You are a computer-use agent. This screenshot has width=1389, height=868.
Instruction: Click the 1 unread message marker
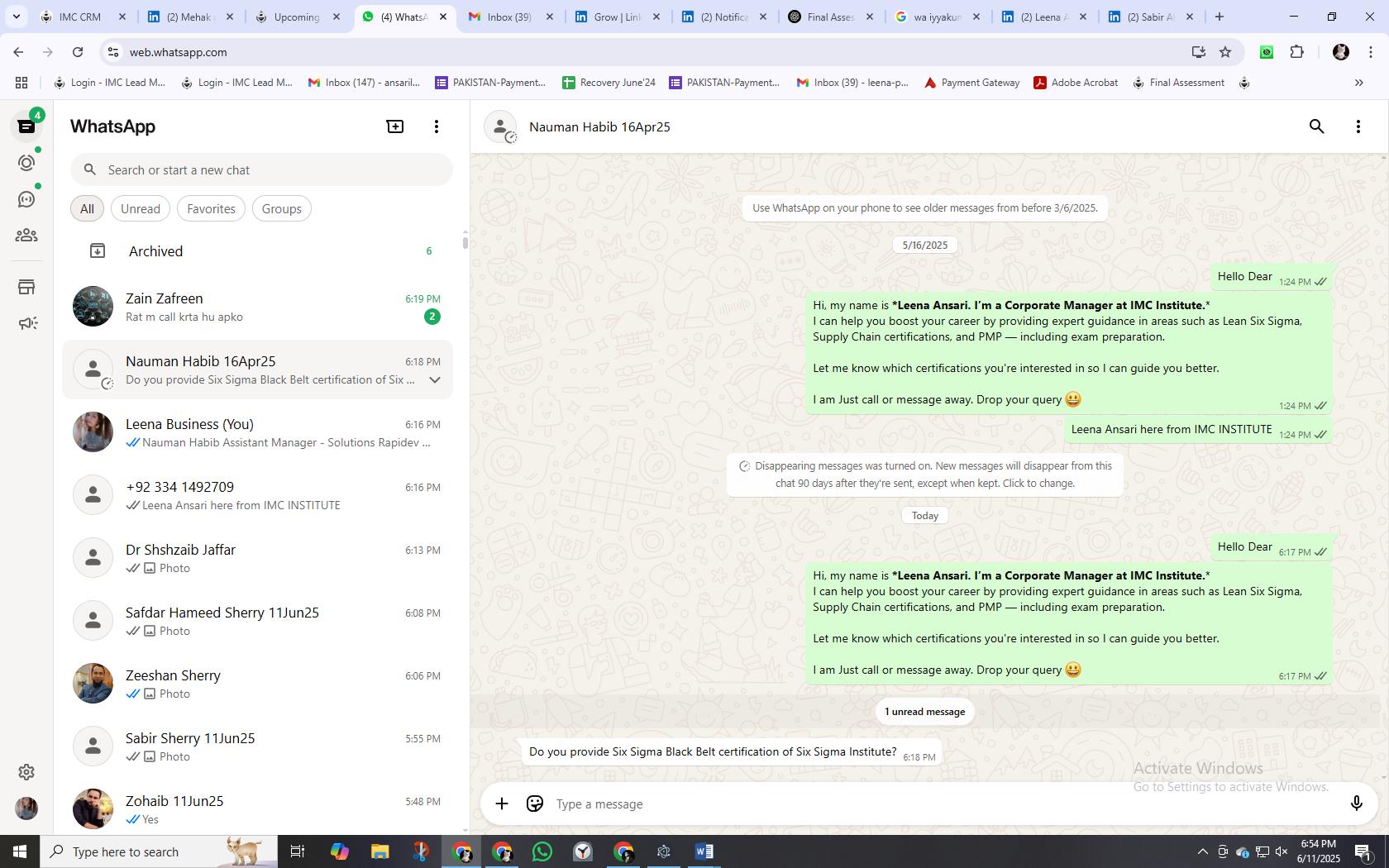pyautogui.click(x=924, y=712)
